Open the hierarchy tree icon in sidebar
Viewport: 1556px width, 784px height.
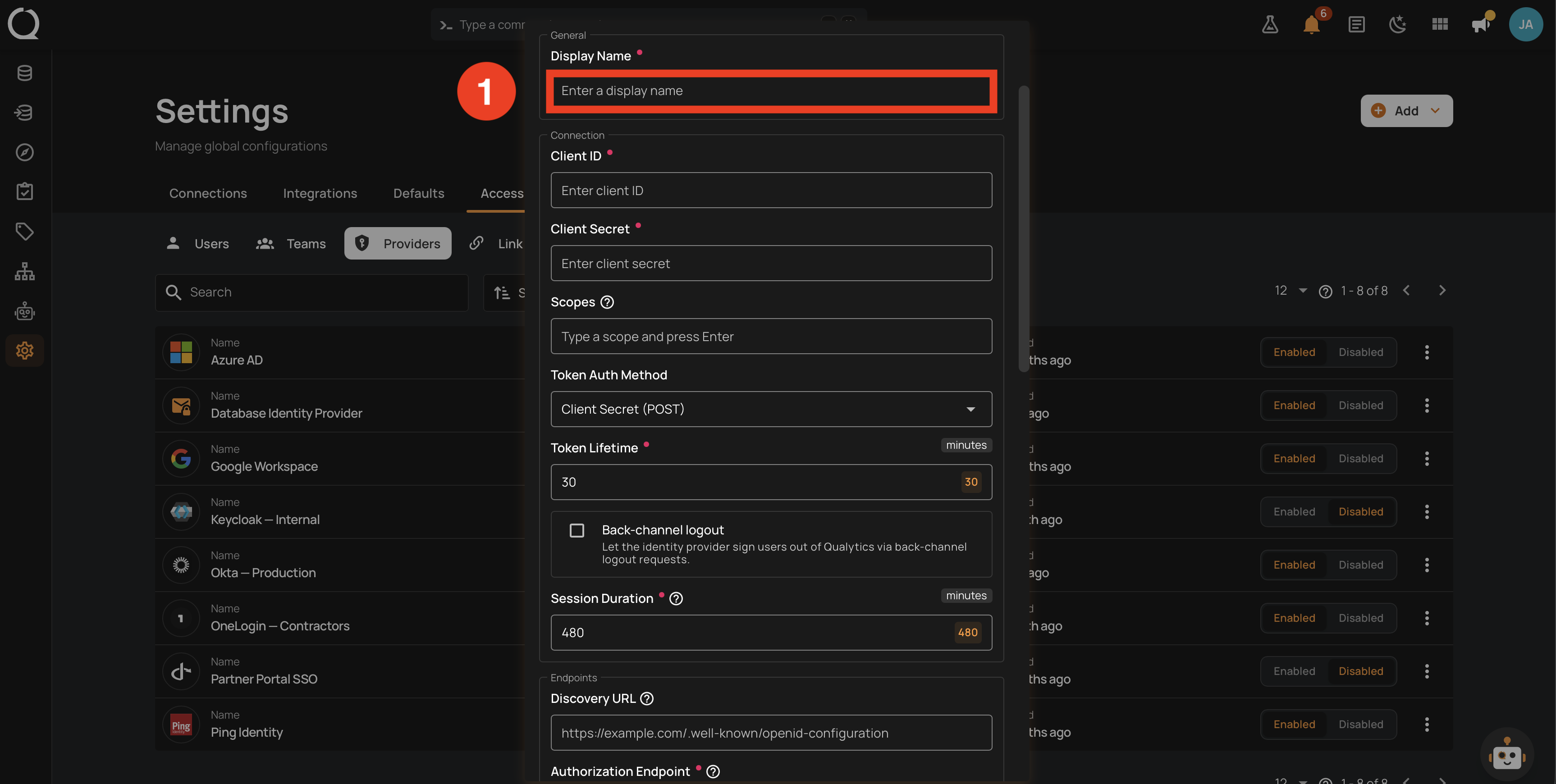pyautogui.click(x=25, y=271)
